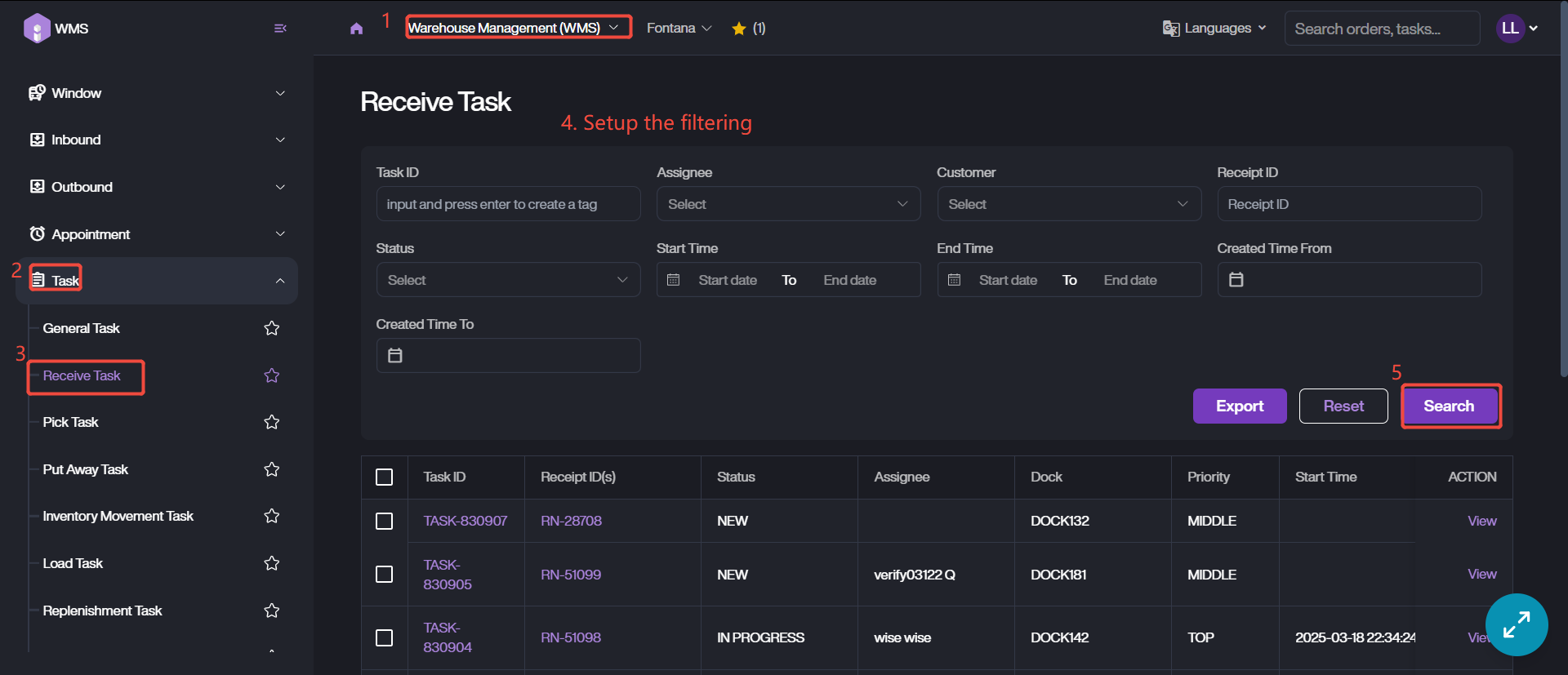This screenshot has height=675, width=1568.
Task: Tick the checkbox for TASK-830907 row
Action: 384,521
